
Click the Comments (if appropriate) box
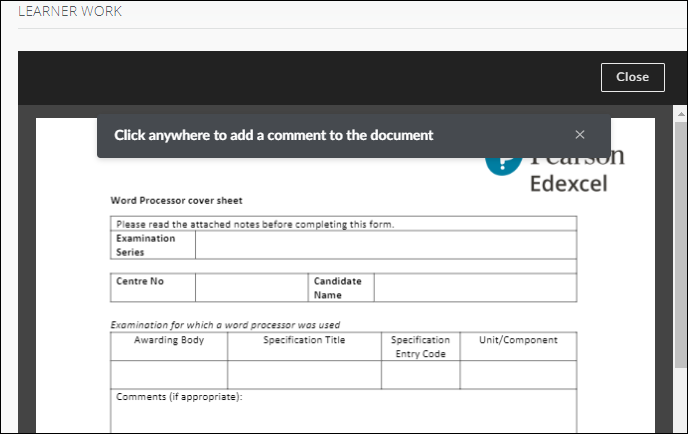coord(343,412)
